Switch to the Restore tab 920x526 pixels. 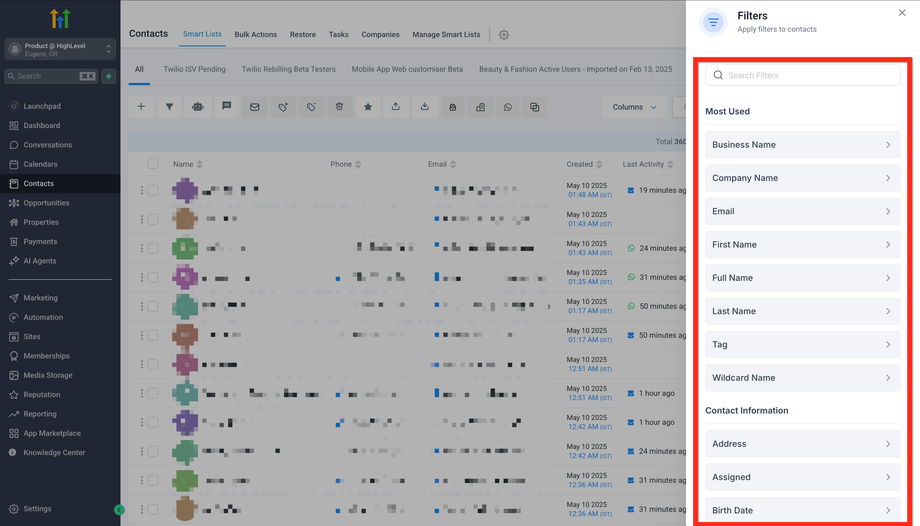click(303, 35)
